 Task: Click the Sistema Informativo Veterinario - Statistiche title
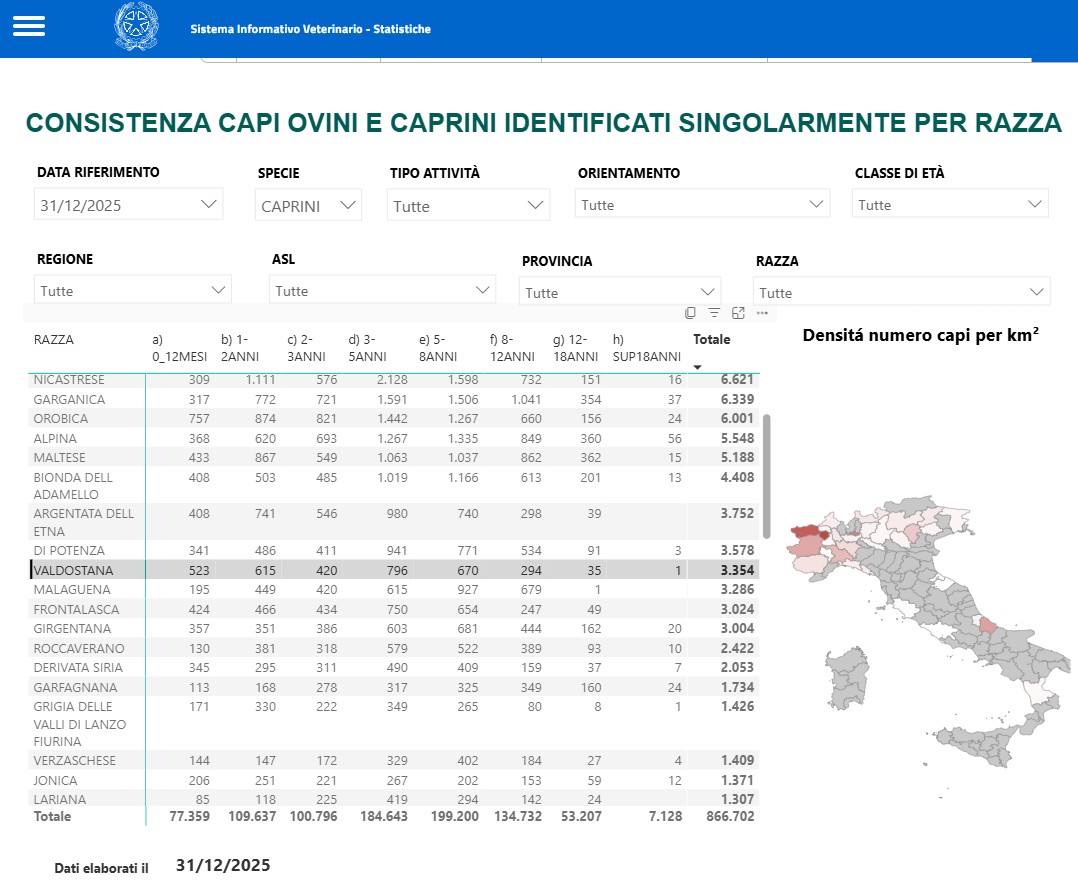(x=311, y=29)
